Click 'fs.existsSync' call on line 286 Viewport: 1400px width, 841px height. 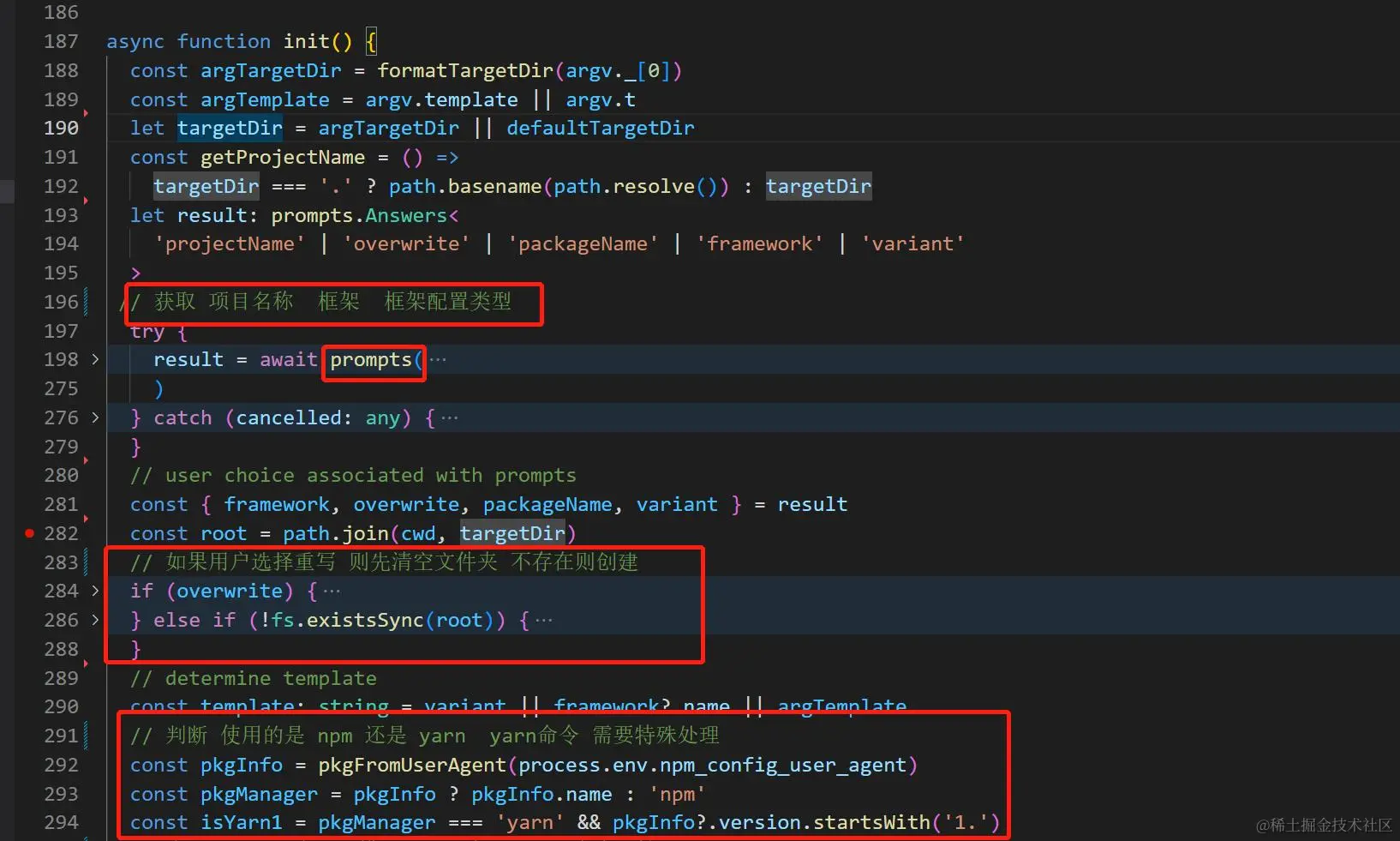tap(348, 621)
